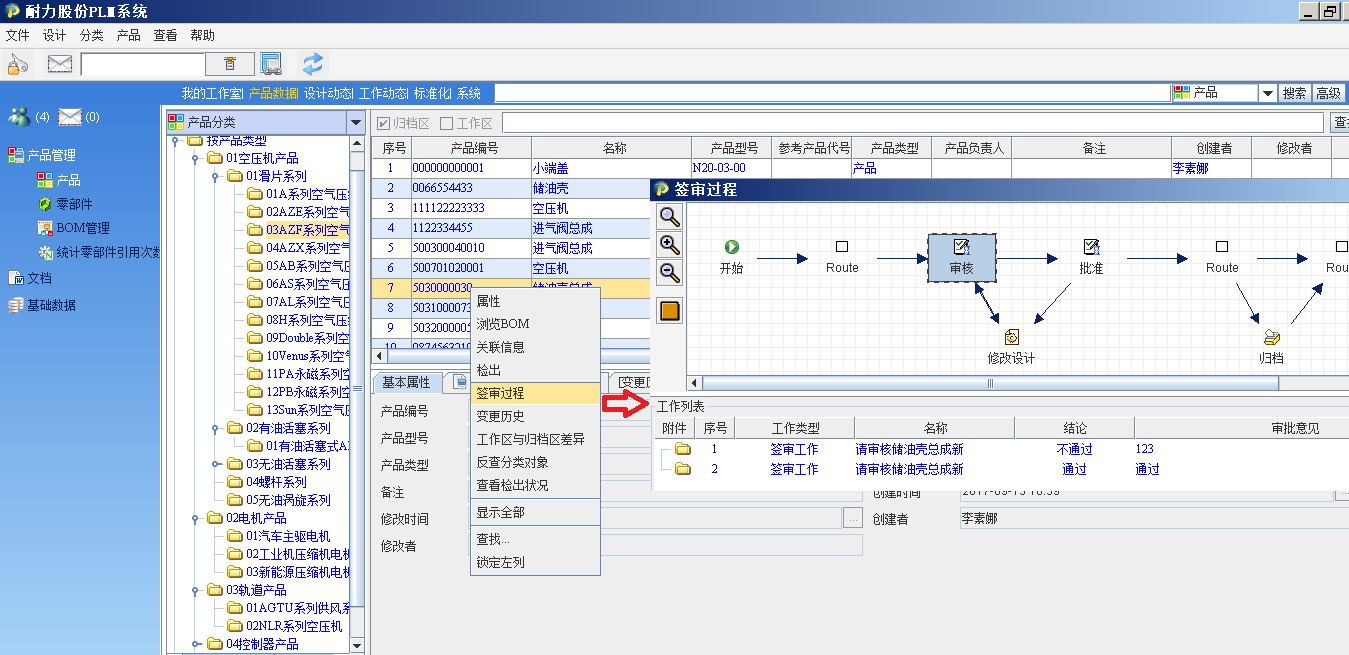Click the refresh arrows toolbar icon
Viewport: 1349px width, 655px height.
pyautogui.click(x=313, y=64)
